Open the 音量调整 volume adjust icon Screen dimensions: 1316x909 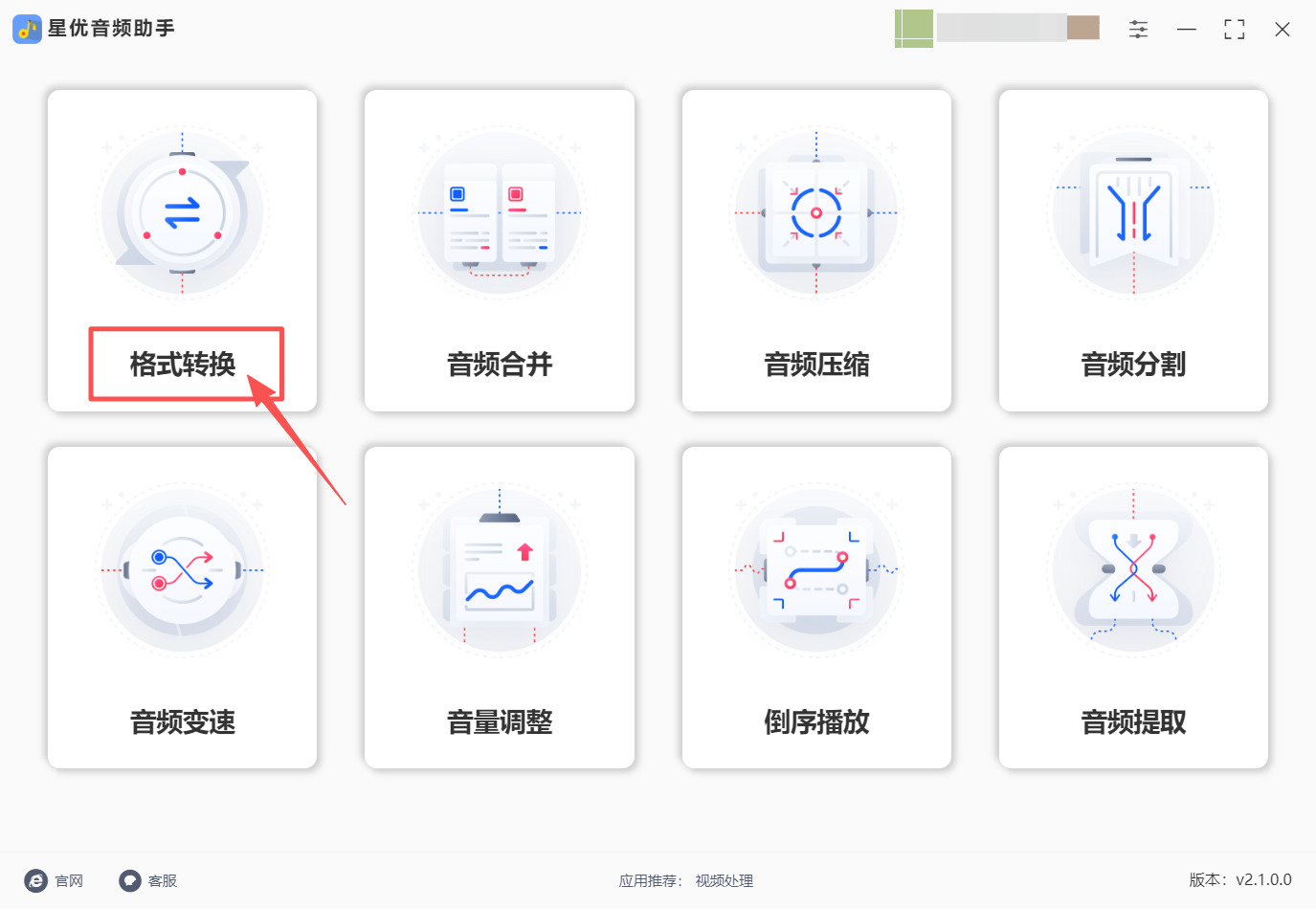(x=500, y=570)
